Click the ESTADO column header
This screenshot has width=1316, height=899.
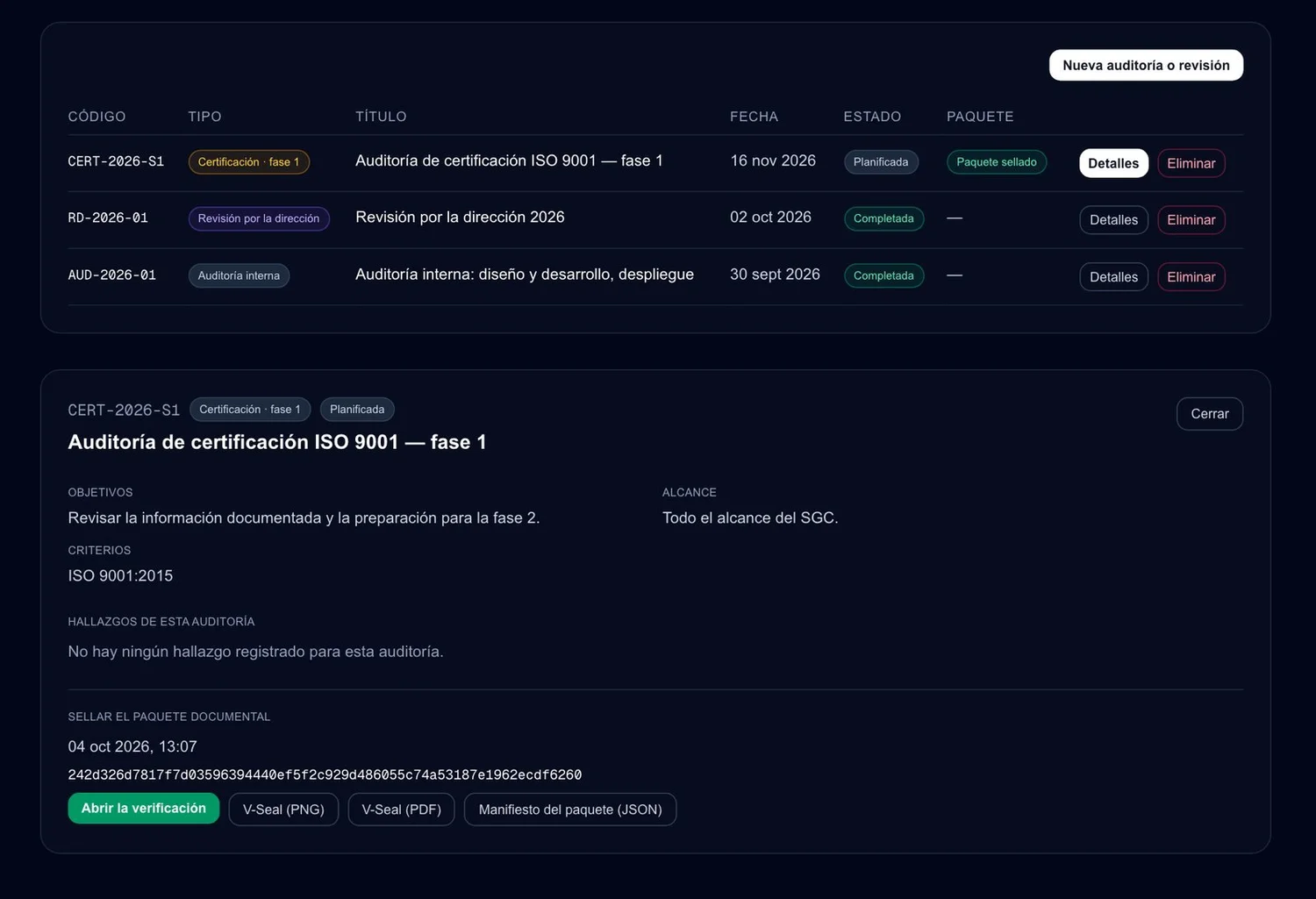click(x=872, y=117)
